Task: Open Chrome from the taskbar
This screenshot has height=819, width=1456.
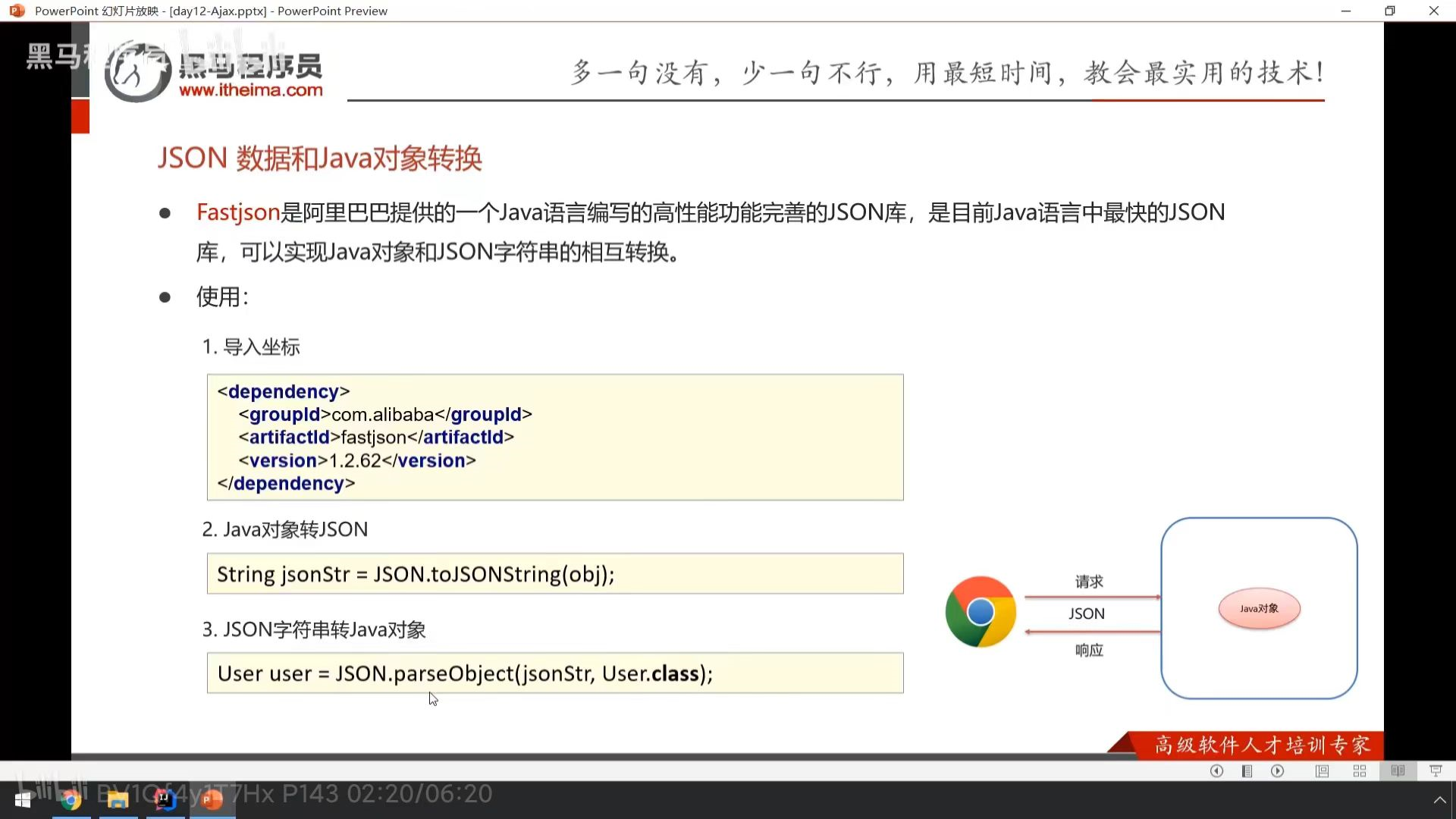Action: tap(71, 800)
